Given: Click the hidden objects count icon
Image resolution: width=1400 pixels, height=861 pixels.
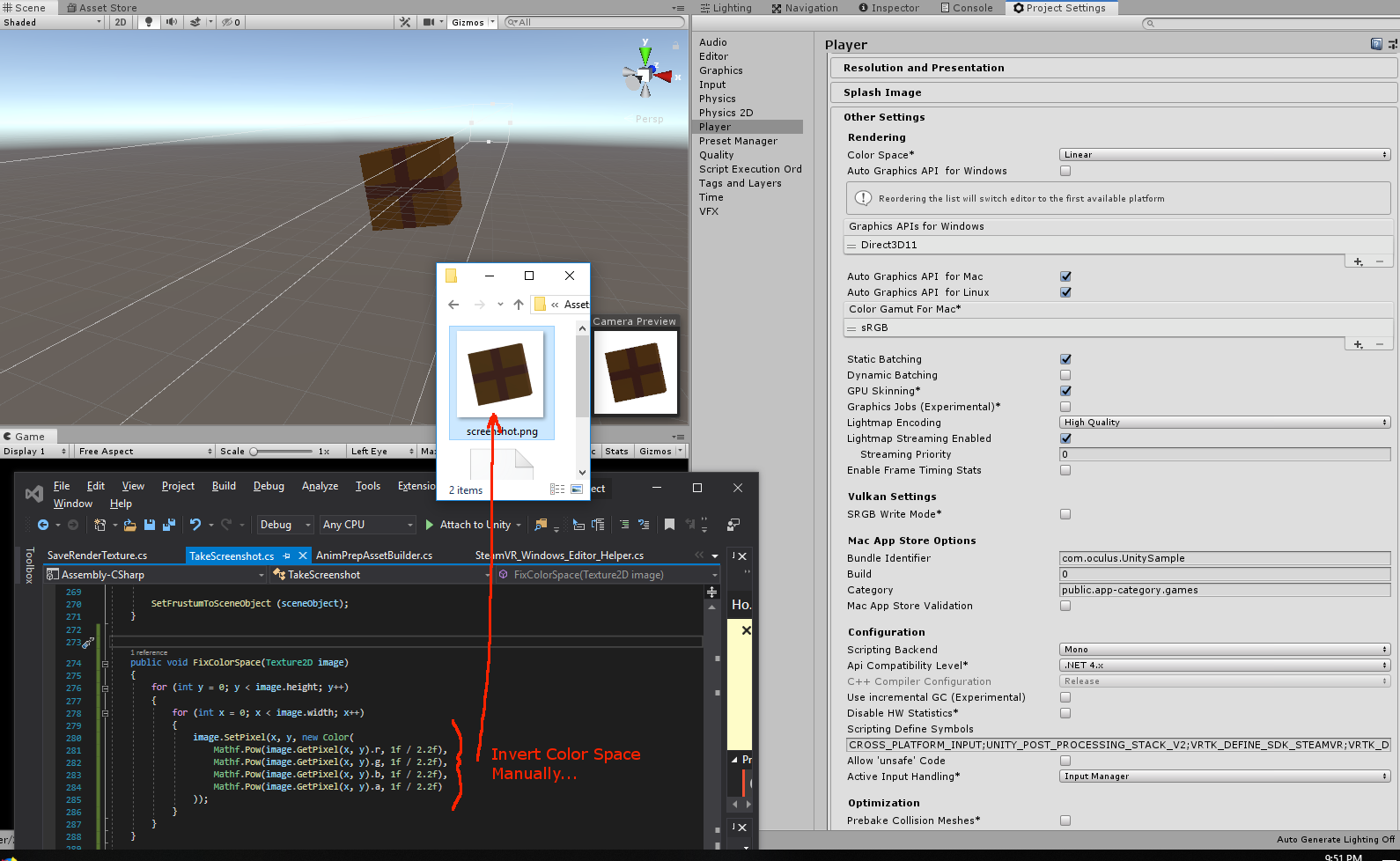Looking at the screenshot, I should pyautogui.click(x=231, y=22).
